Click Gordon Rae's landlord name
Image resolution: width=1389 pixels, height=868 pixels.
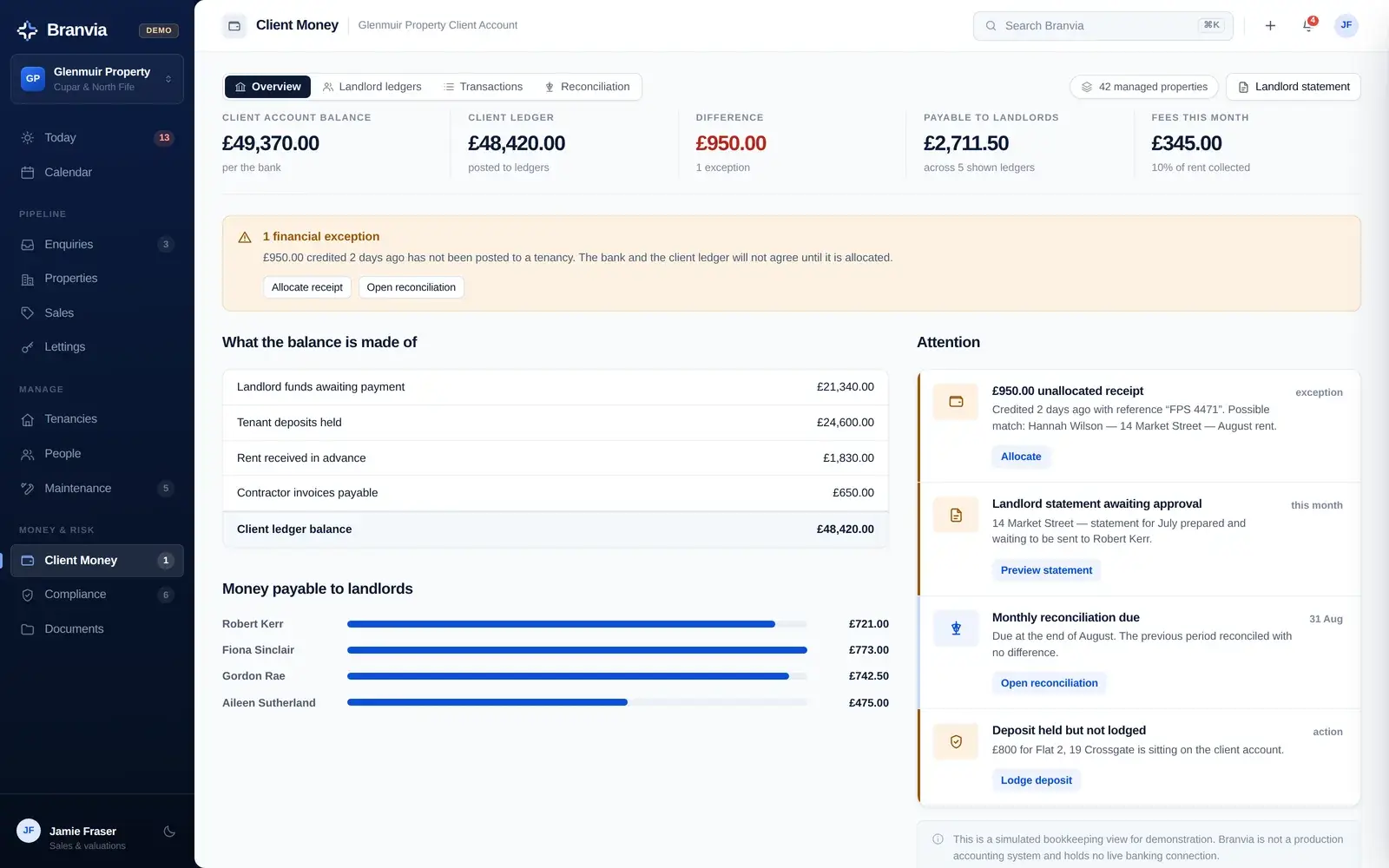pos(253,676)
